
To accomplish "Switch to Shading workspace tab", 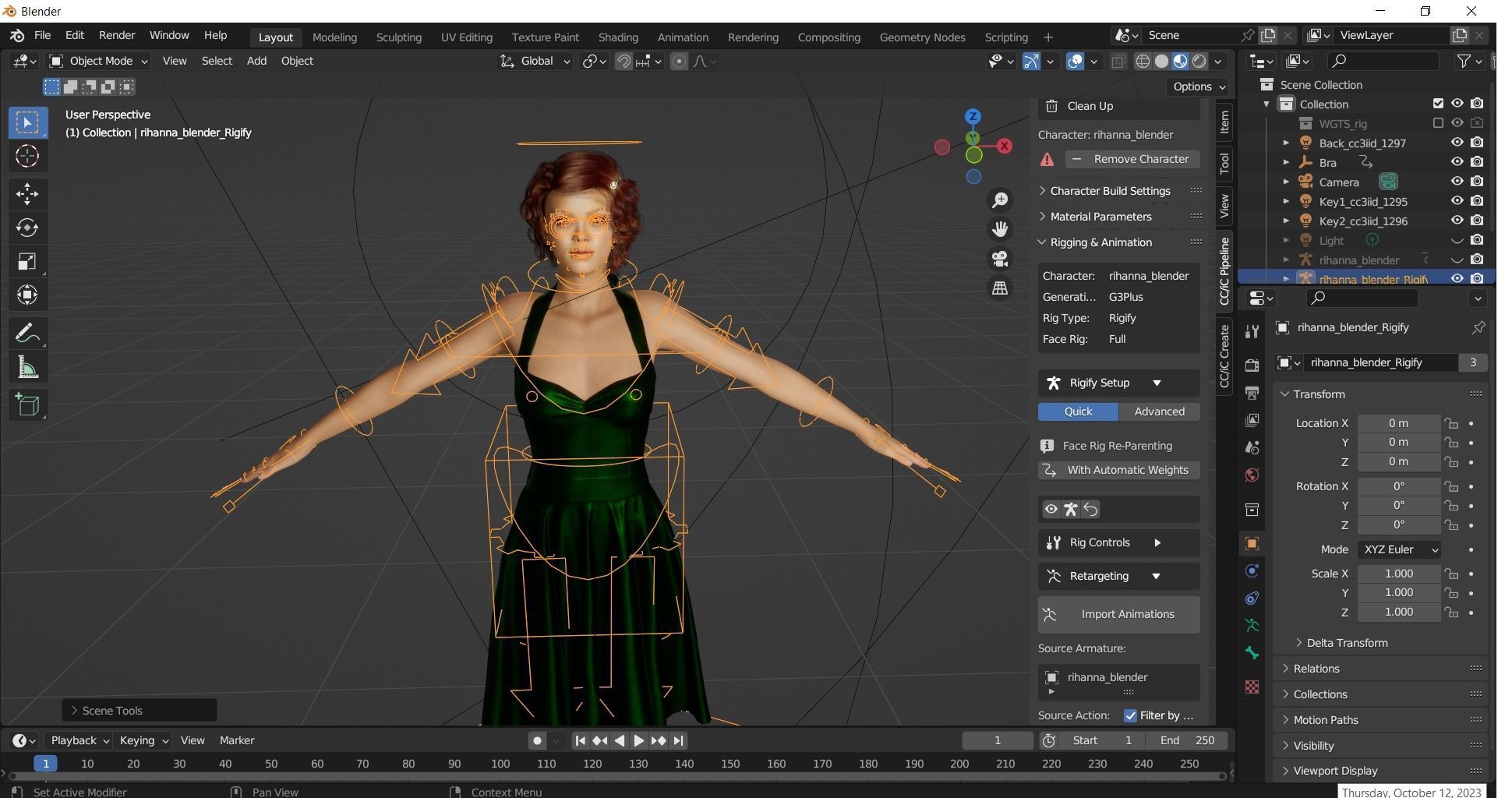I will tap(618, 37).
